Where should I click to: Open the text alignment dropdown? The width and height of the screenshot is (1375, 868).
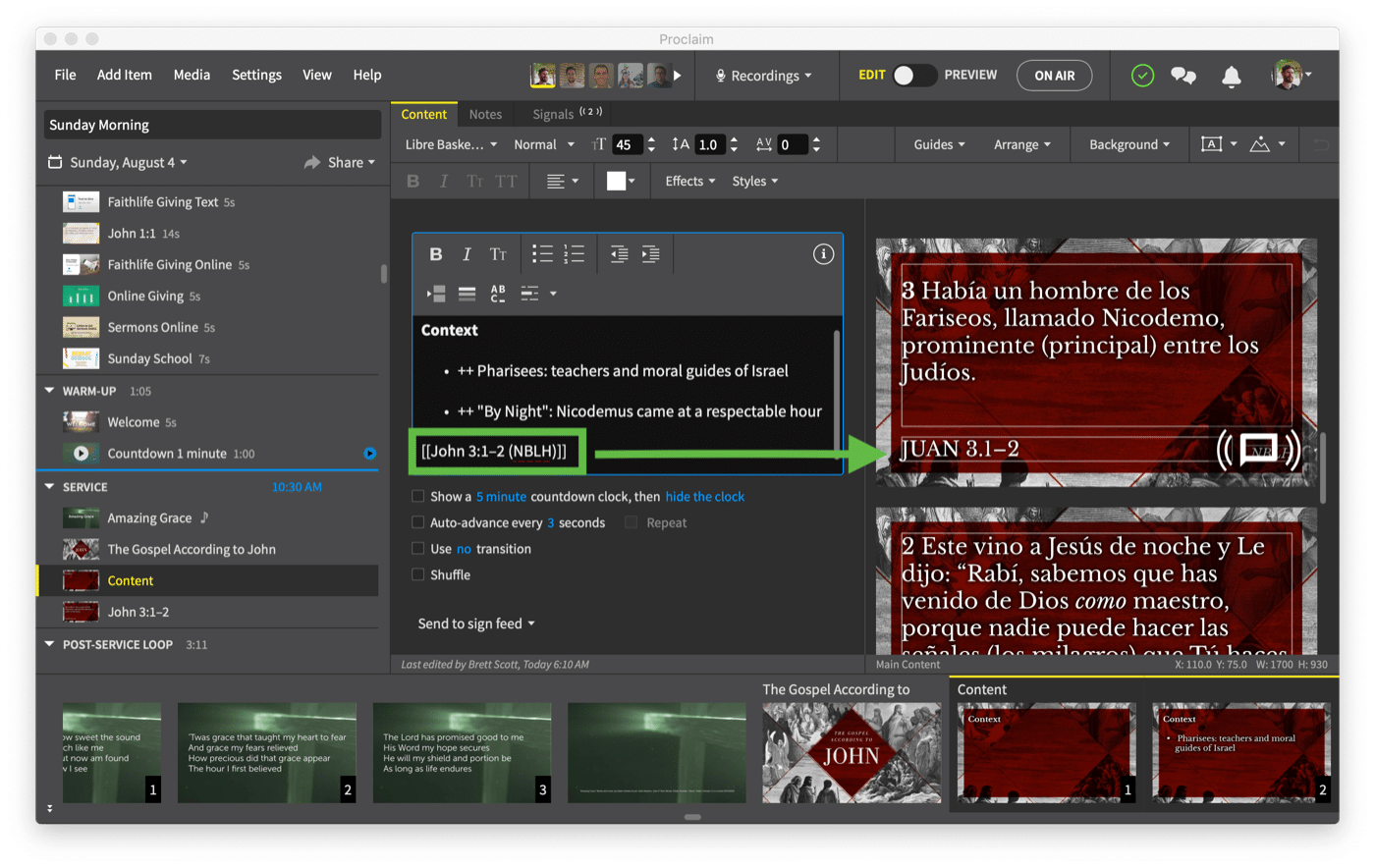point(562,182)
